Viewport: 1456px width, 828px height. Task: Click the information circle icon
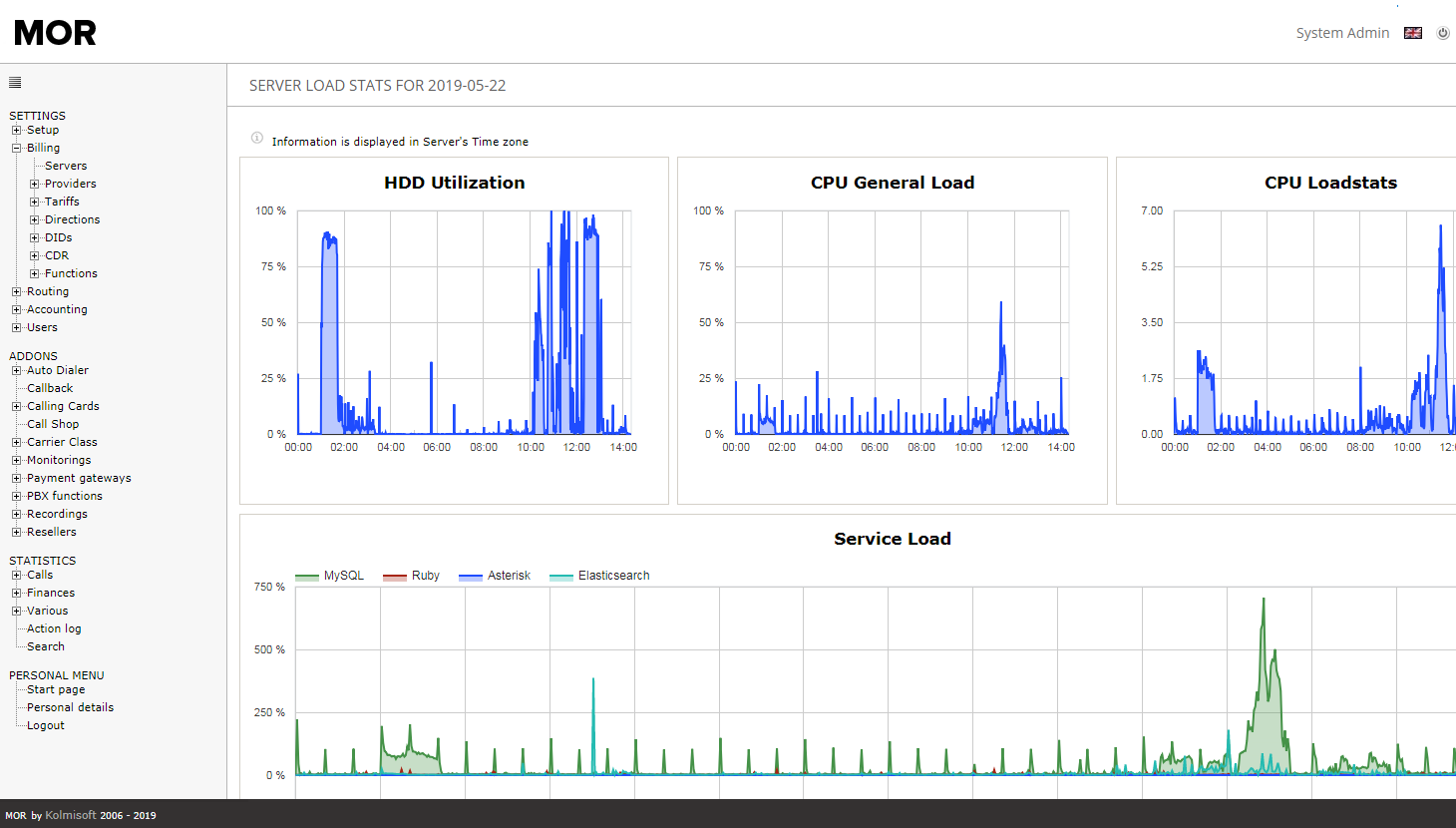pos(257,138)
